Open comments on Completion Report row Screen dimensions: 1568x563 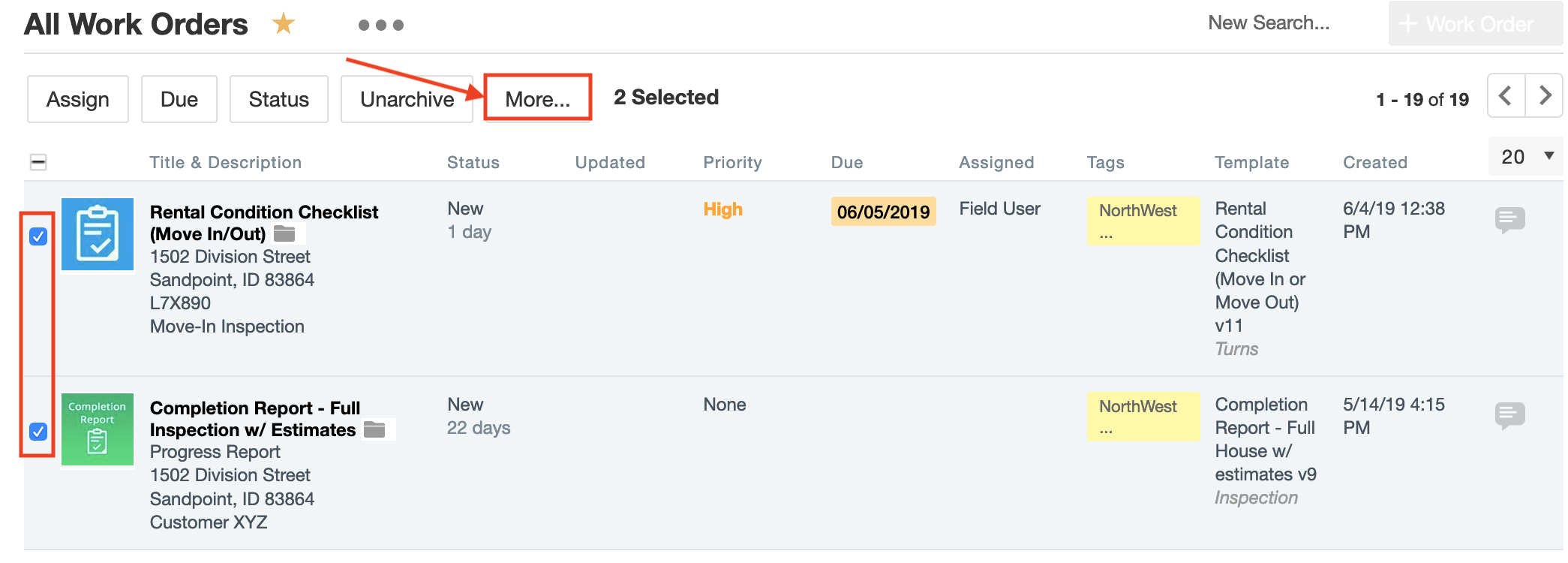1509,415
